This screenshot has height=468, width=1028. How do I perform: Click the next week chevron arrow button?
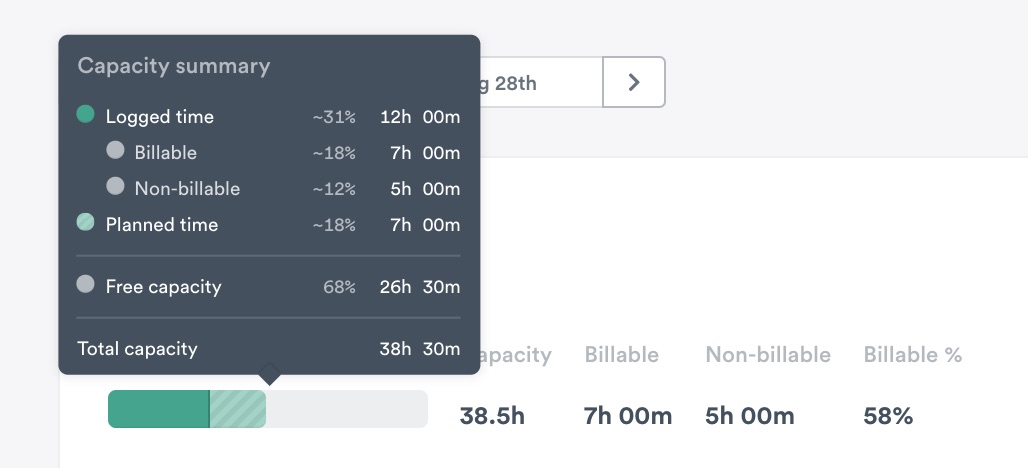[x=634, y=82]
